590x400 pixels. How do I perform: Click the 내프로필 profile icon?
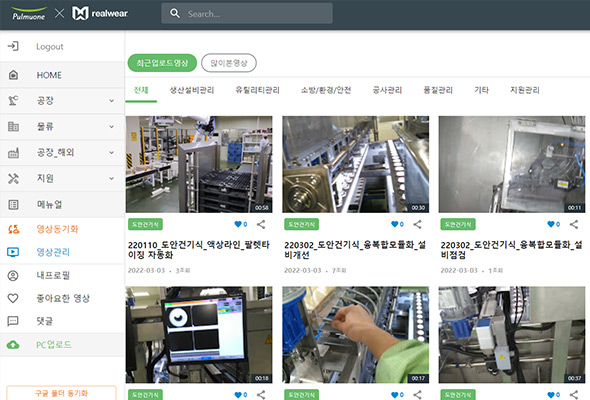[13, 275]
